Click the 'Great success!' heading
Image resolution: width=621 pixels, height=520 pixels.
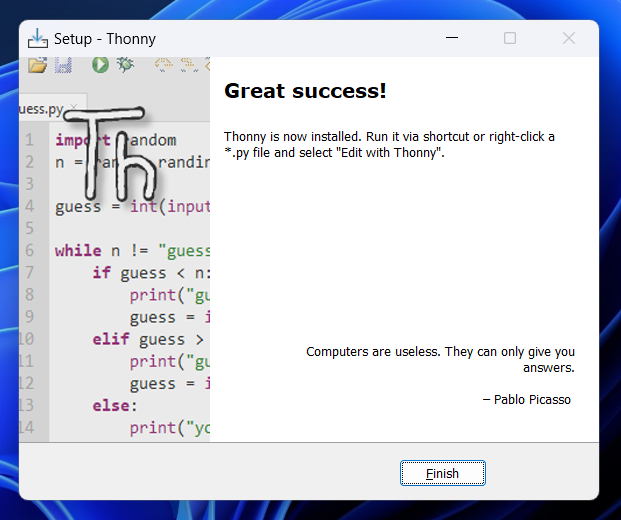(305, 91)
